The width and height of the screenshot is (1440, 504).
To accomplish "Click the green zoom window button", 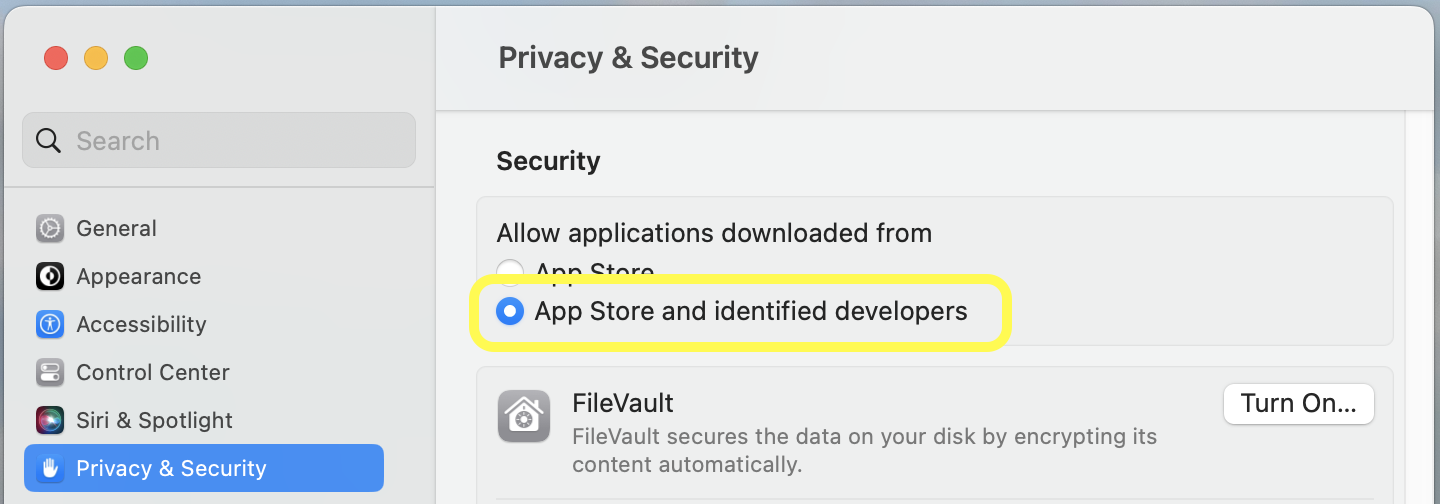I will (136, 58).
